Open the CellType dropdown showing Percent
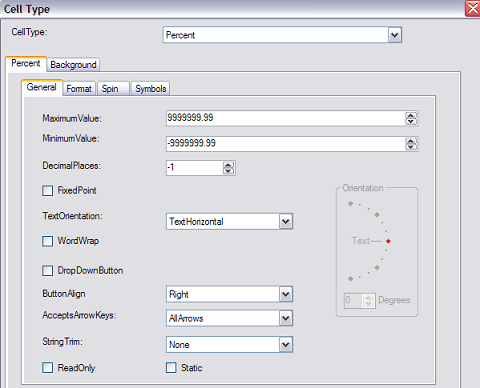This screenshot has height=388, width=480. pyautogui.click(x=282, y=35)
